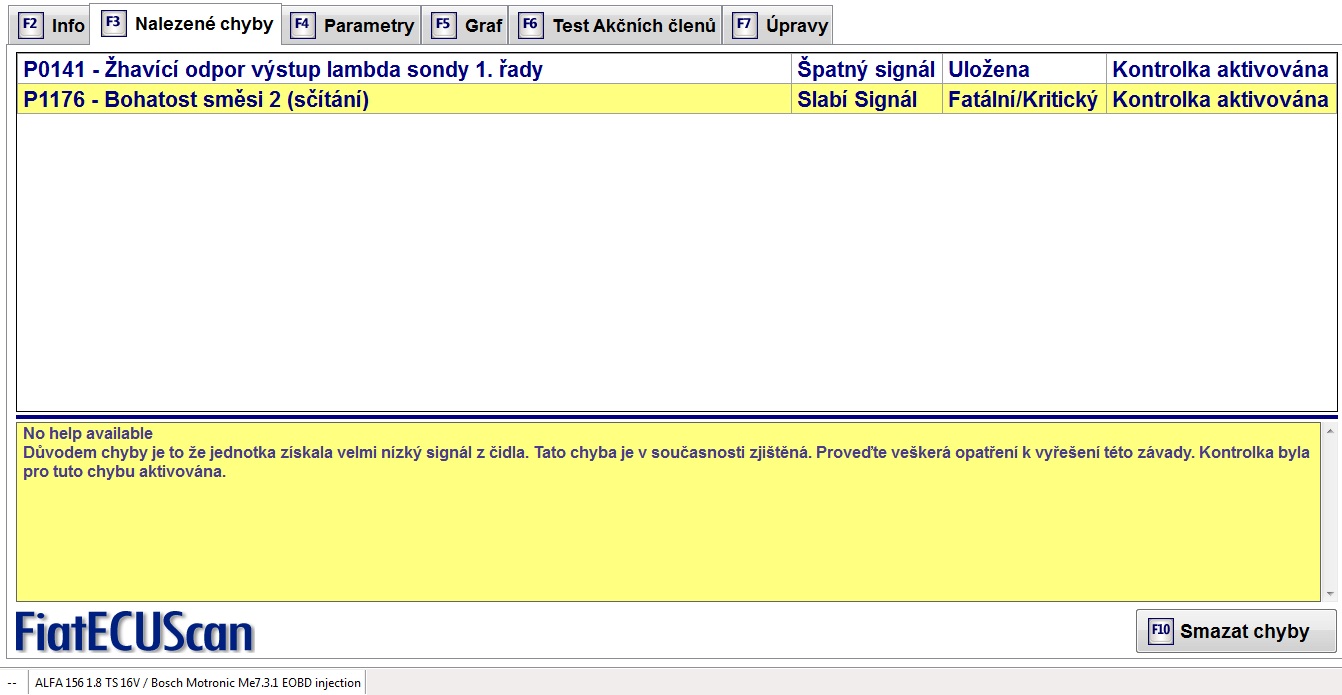
Task: Click the F7 key icon beside Úpravy
Action: click(745, 25)
